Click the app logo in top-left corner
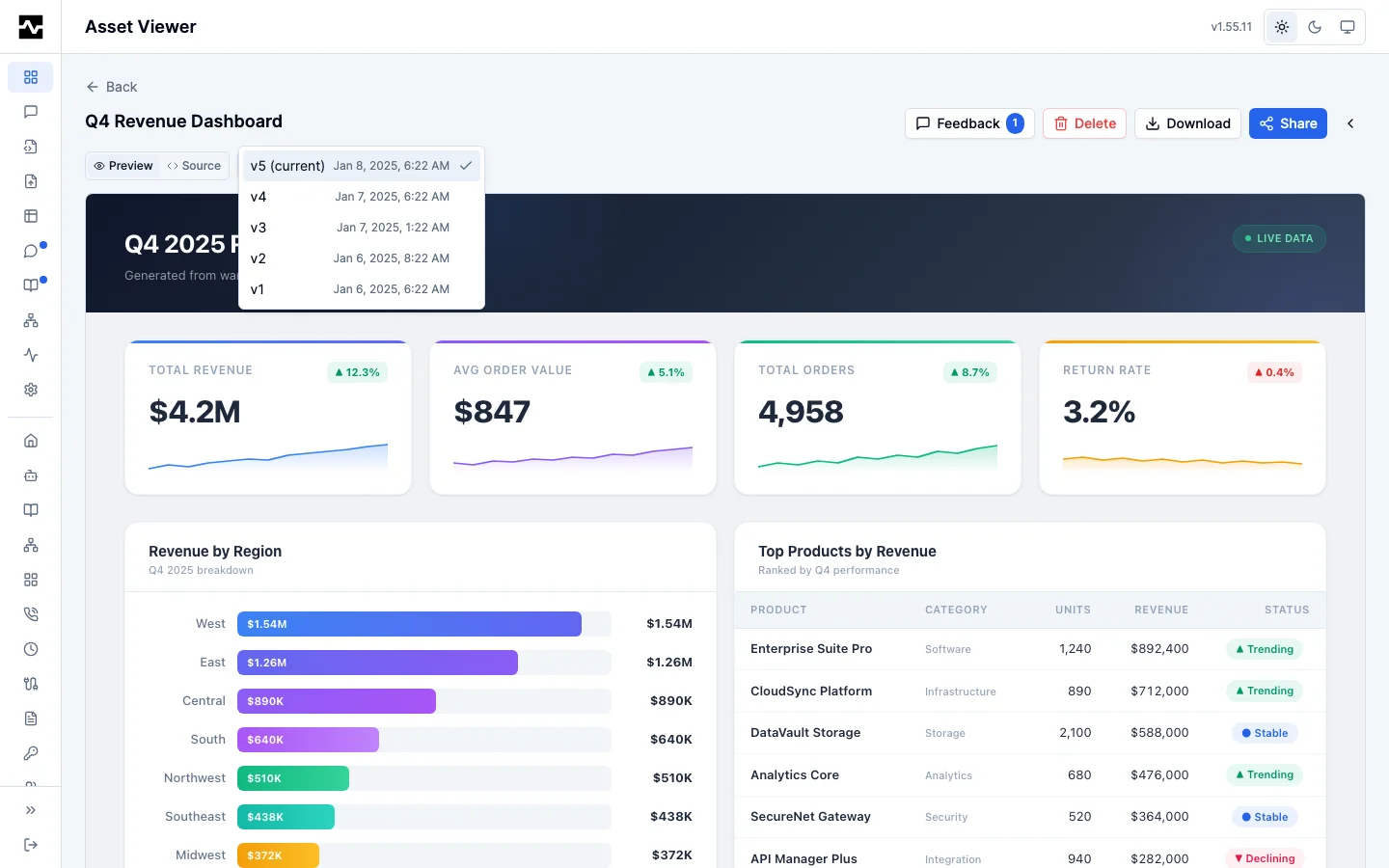 tap(31, 27)
